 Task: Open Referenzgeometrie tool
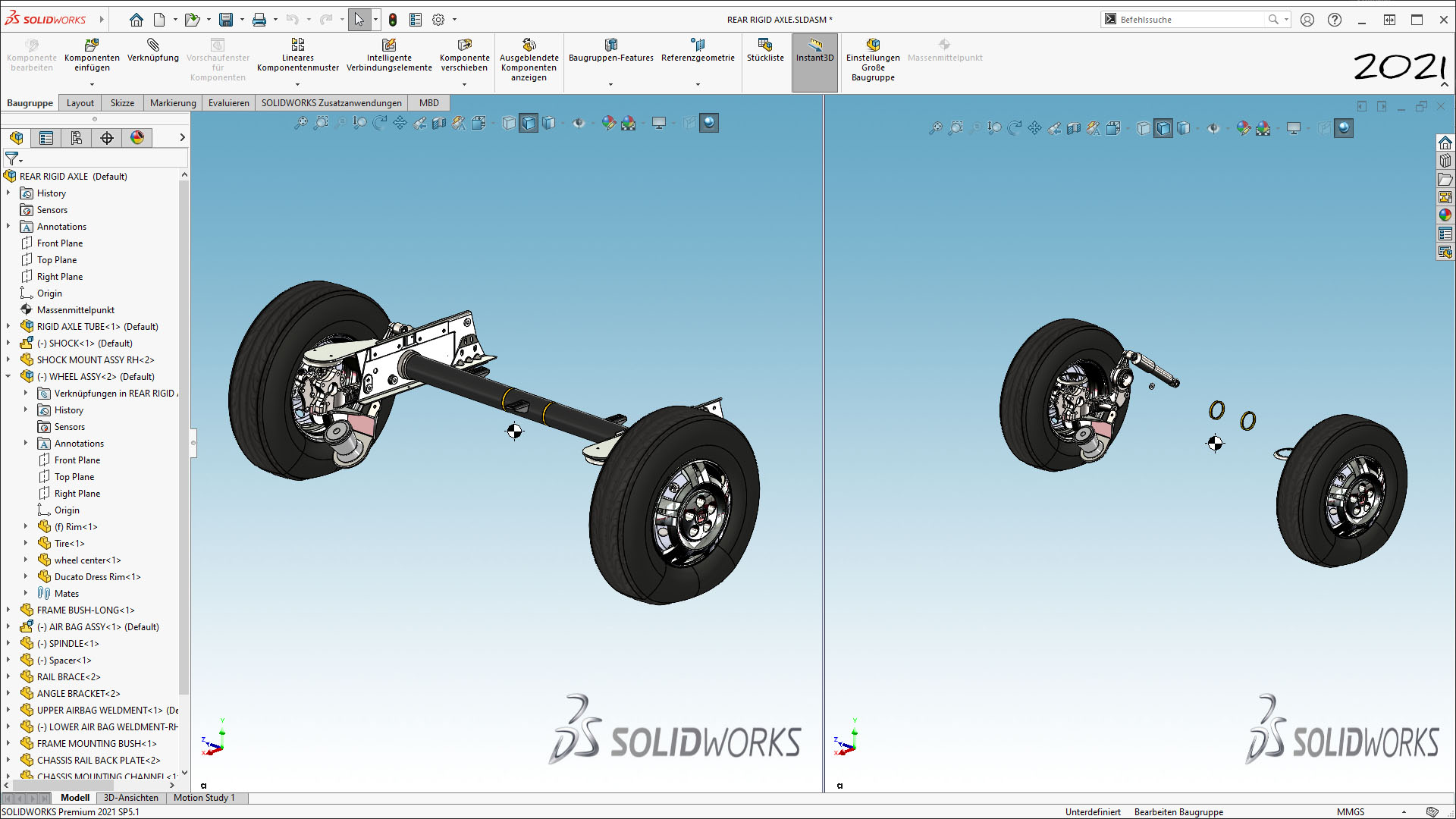tap(698, 51)
